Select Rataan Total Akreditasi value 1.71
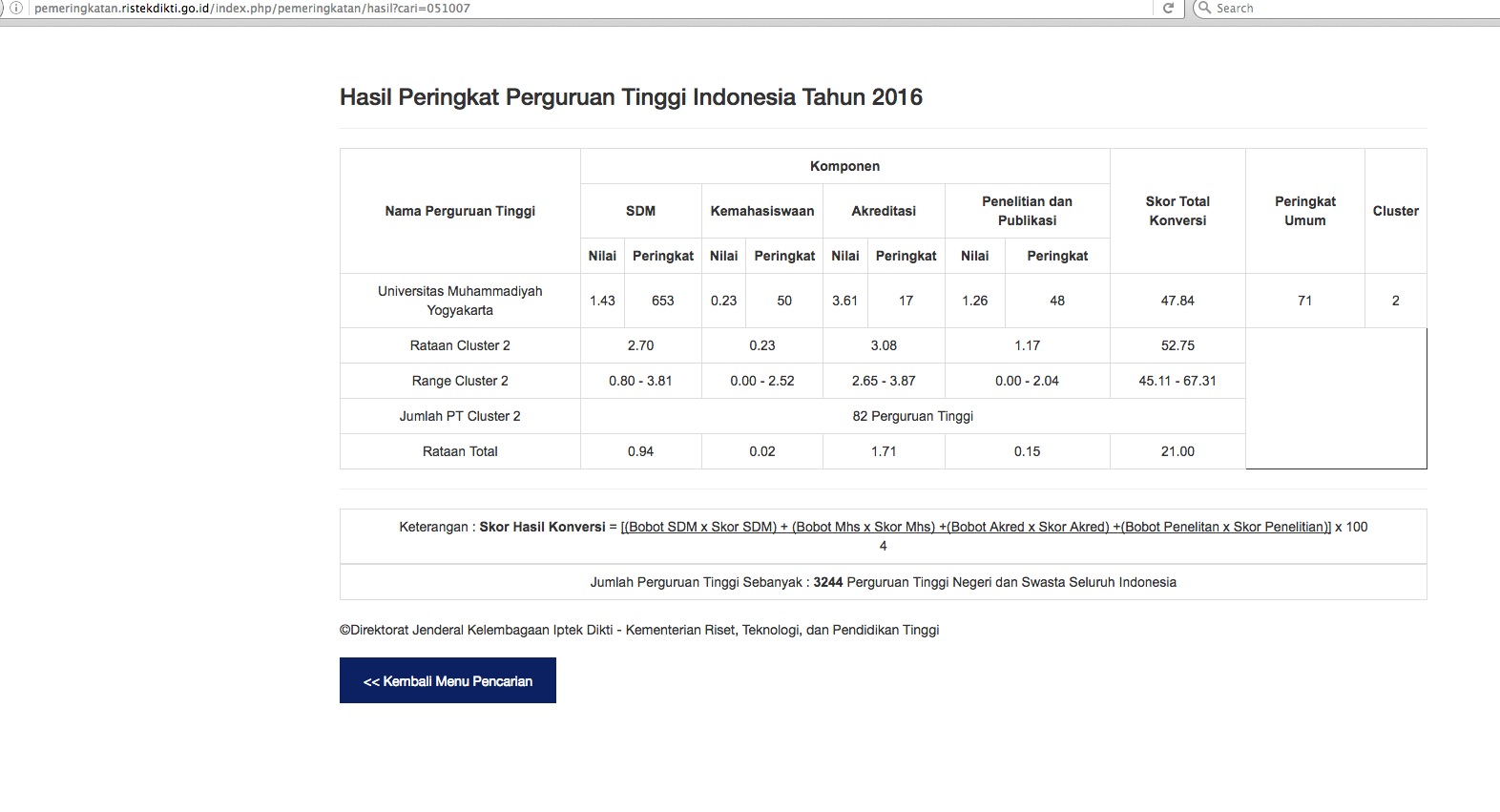 [x=884, y=451]
